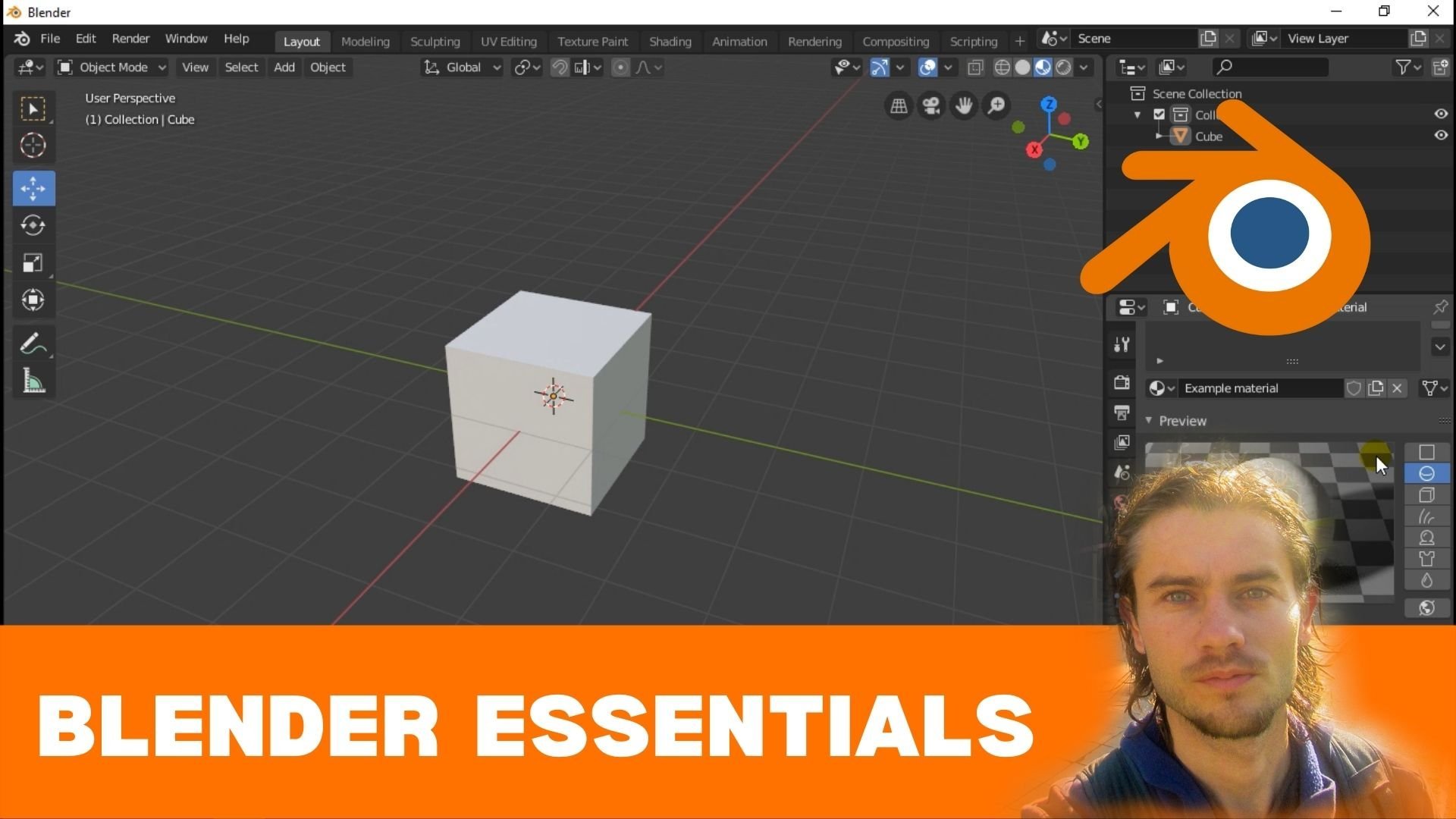The height and width of the screenshot is (819, 1456).
Task: Zoom the viewport with the magnifier icon
Action: [996, 105]
